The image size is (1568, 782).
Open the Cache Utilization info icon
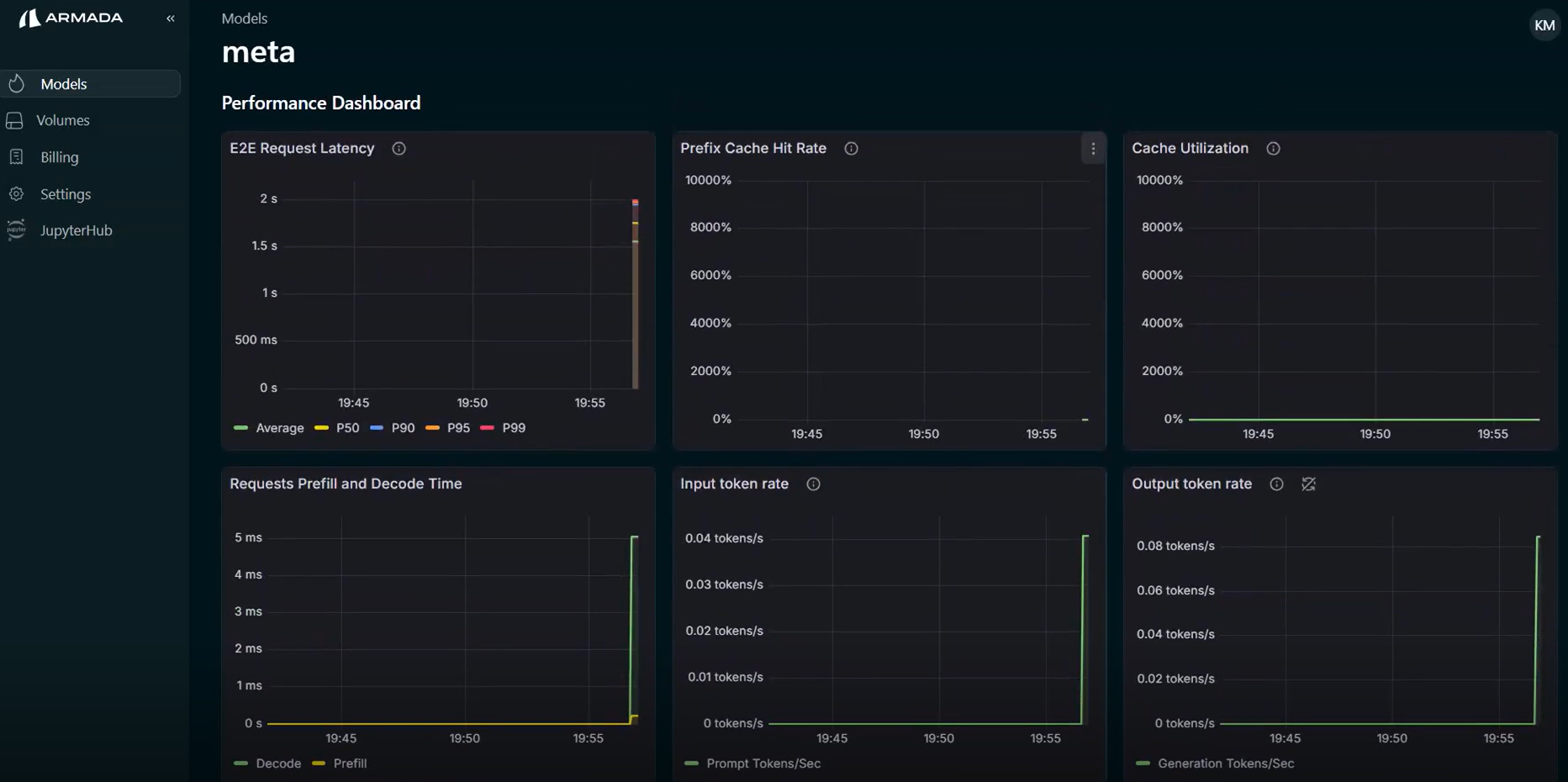click(1272, 149)
